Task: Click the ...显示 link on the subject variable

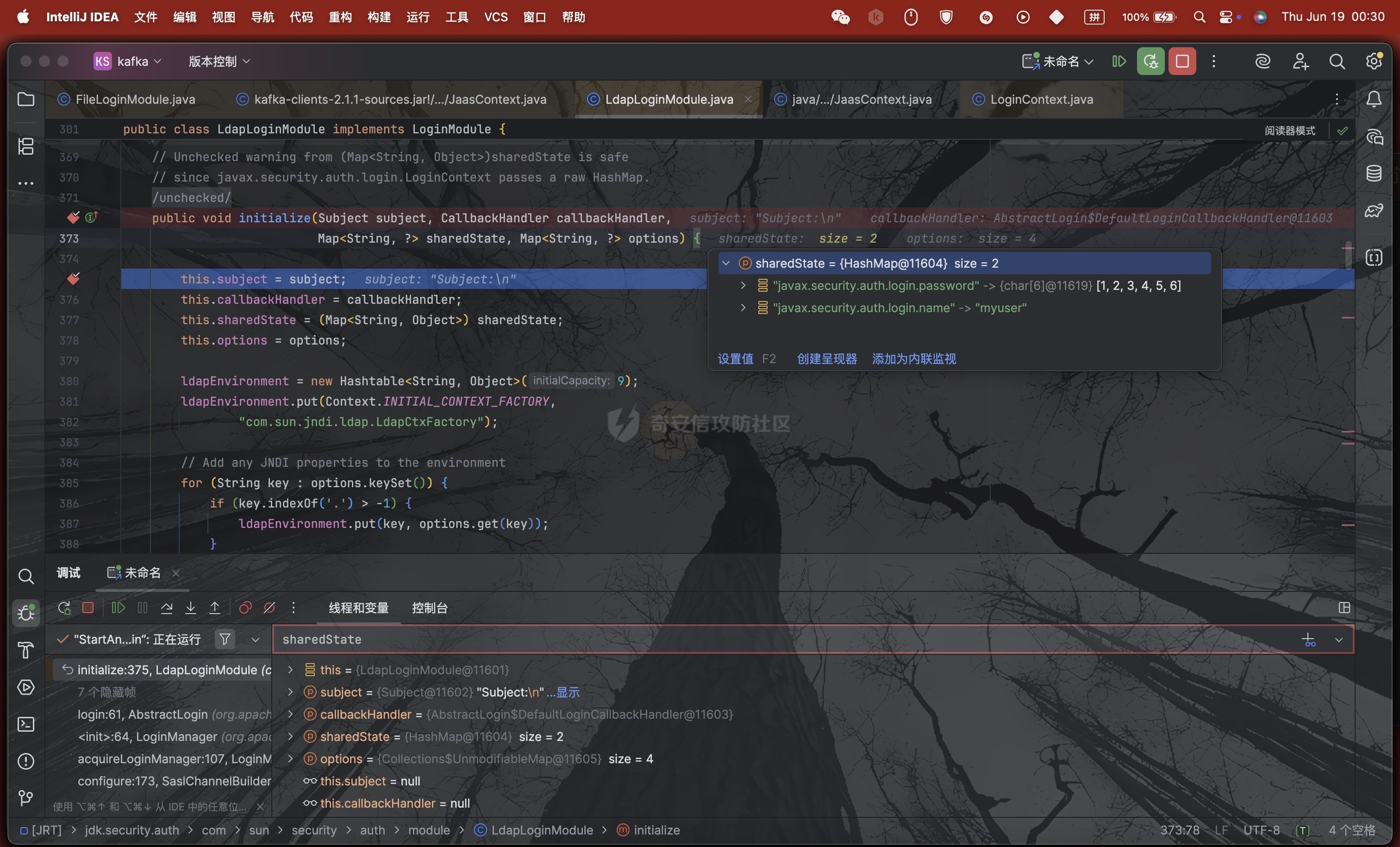Action: click(563, 692)
